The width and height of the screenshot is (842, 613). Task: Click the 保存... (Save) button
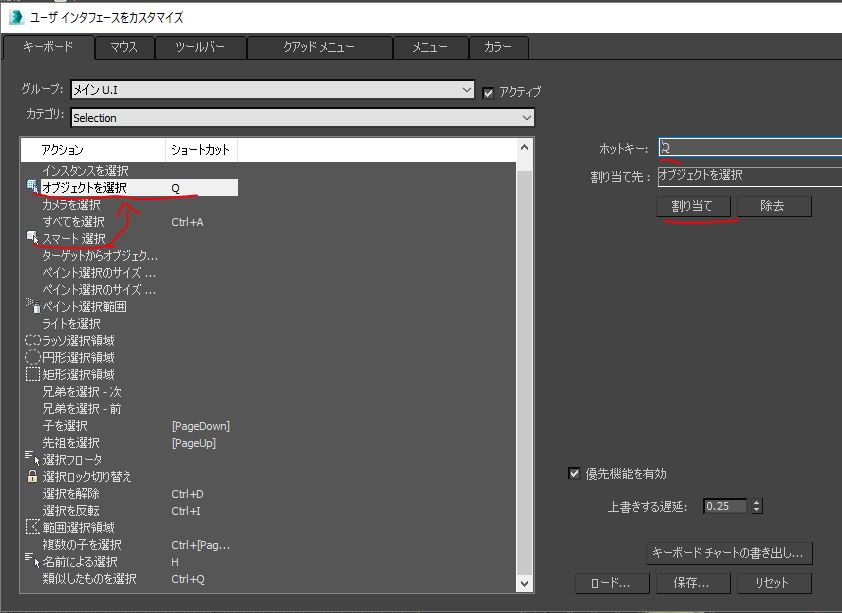[x=691, y=582]
